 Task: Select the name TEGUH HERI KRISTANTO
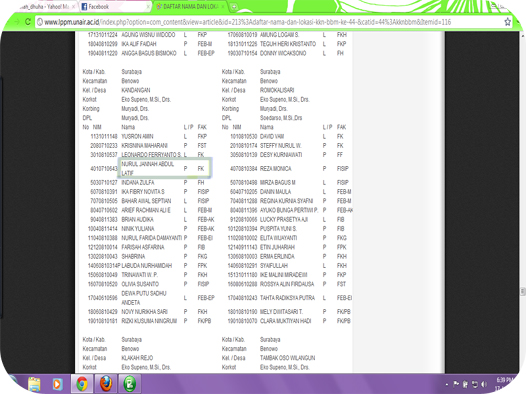[288, 44]
